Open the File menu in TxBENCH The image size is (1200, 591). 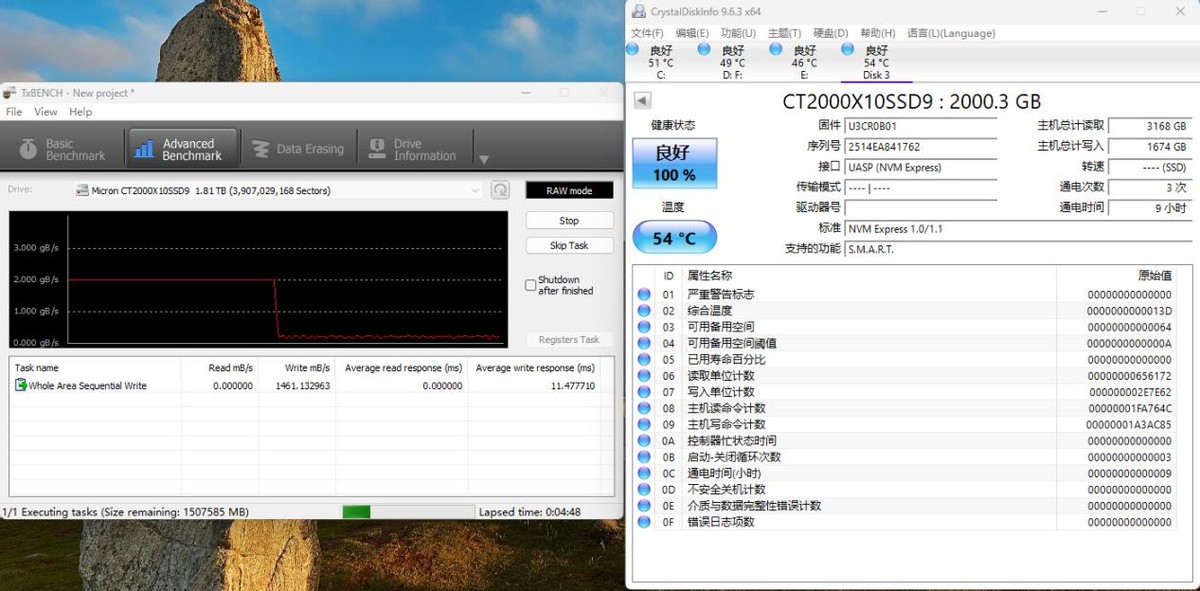point(14,112)
